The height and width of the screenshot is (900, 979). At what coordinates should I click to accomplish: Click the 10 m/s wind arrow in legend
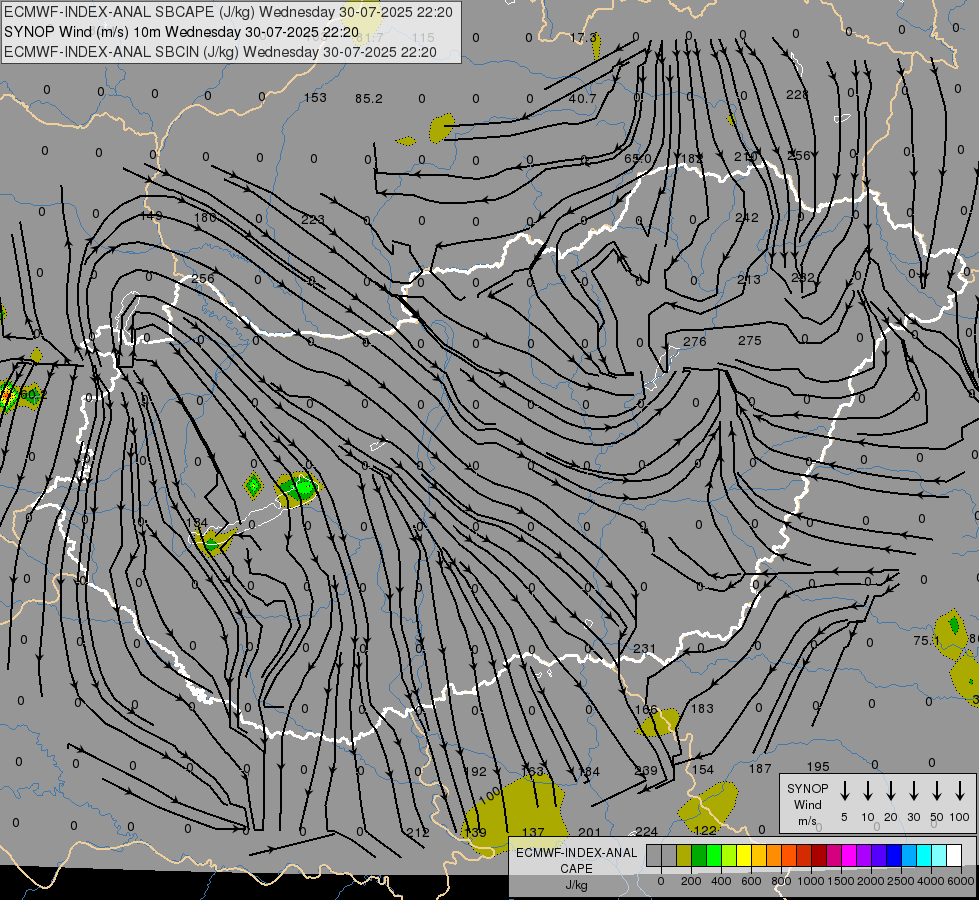click(x=868, y=791)
